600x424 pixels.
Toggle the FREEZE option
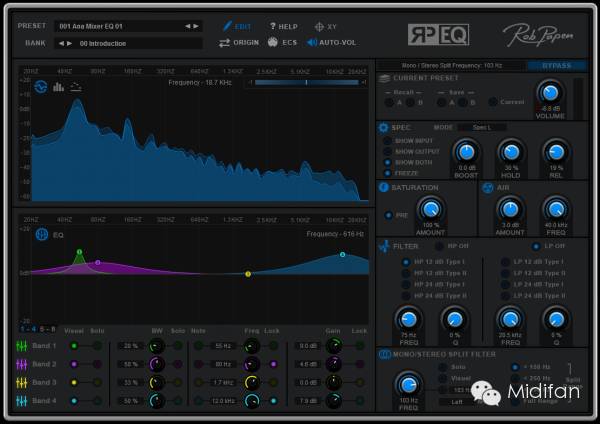(387, 173)
